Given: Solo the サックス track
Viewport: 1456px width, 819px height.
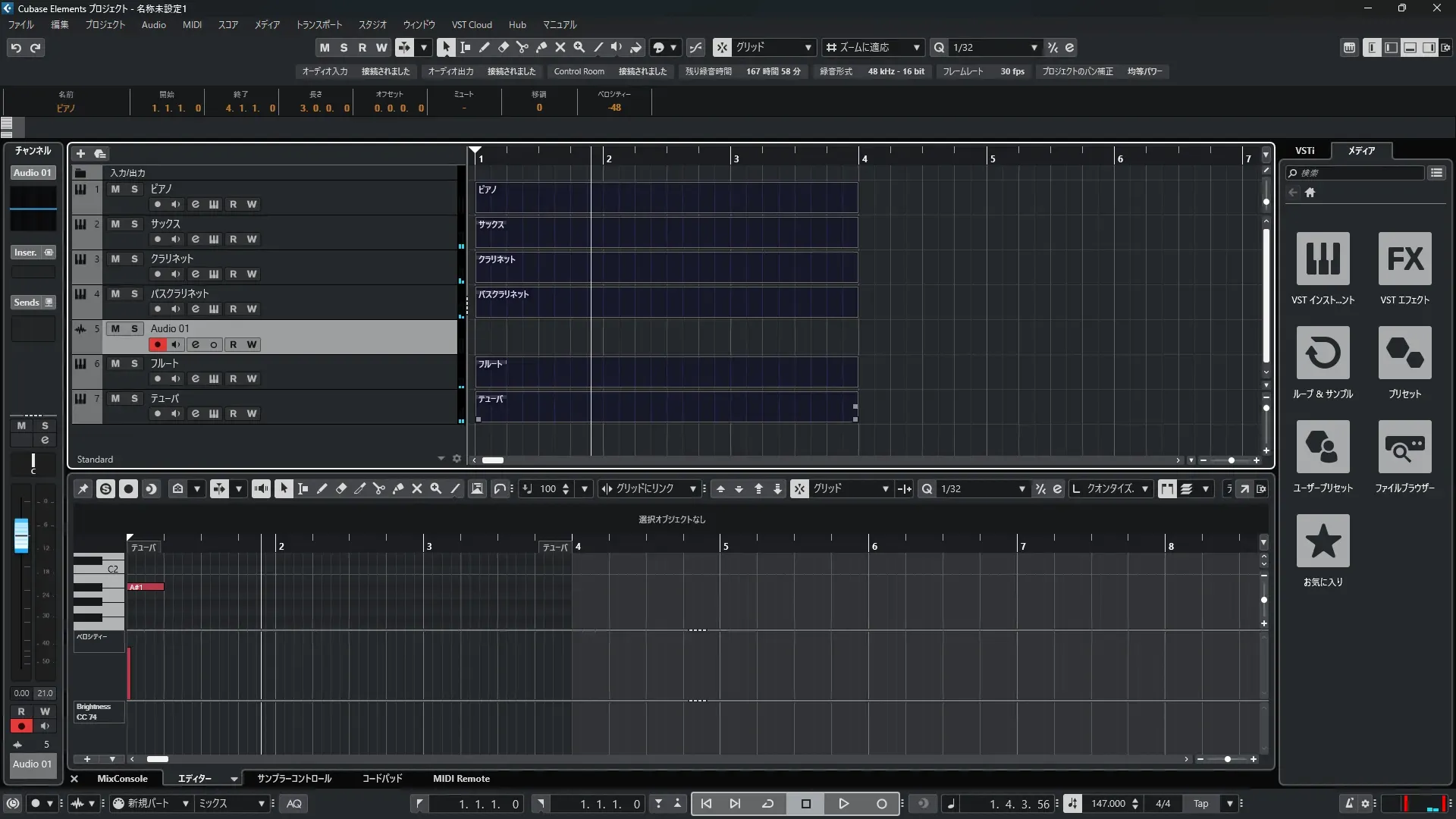Looking at the screenshot, I should [x=134, y=224].
